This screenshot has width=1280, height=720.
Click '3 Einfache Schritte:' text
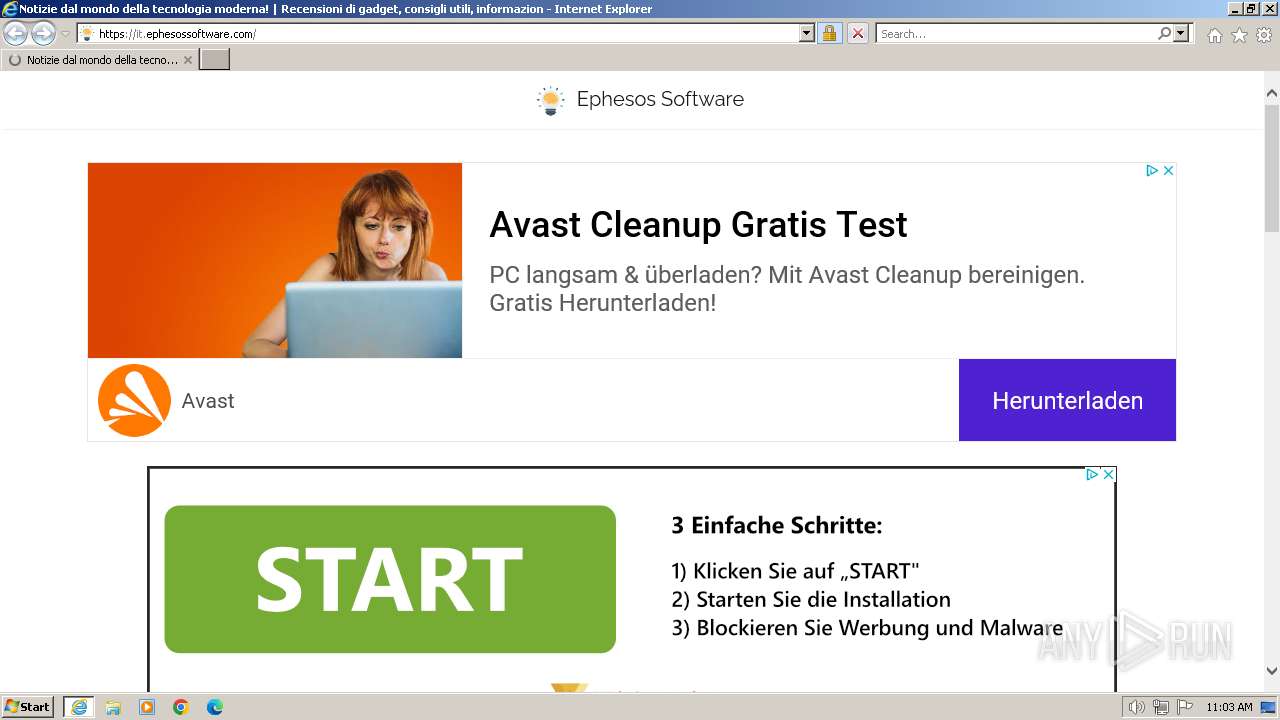pos(776,525)
